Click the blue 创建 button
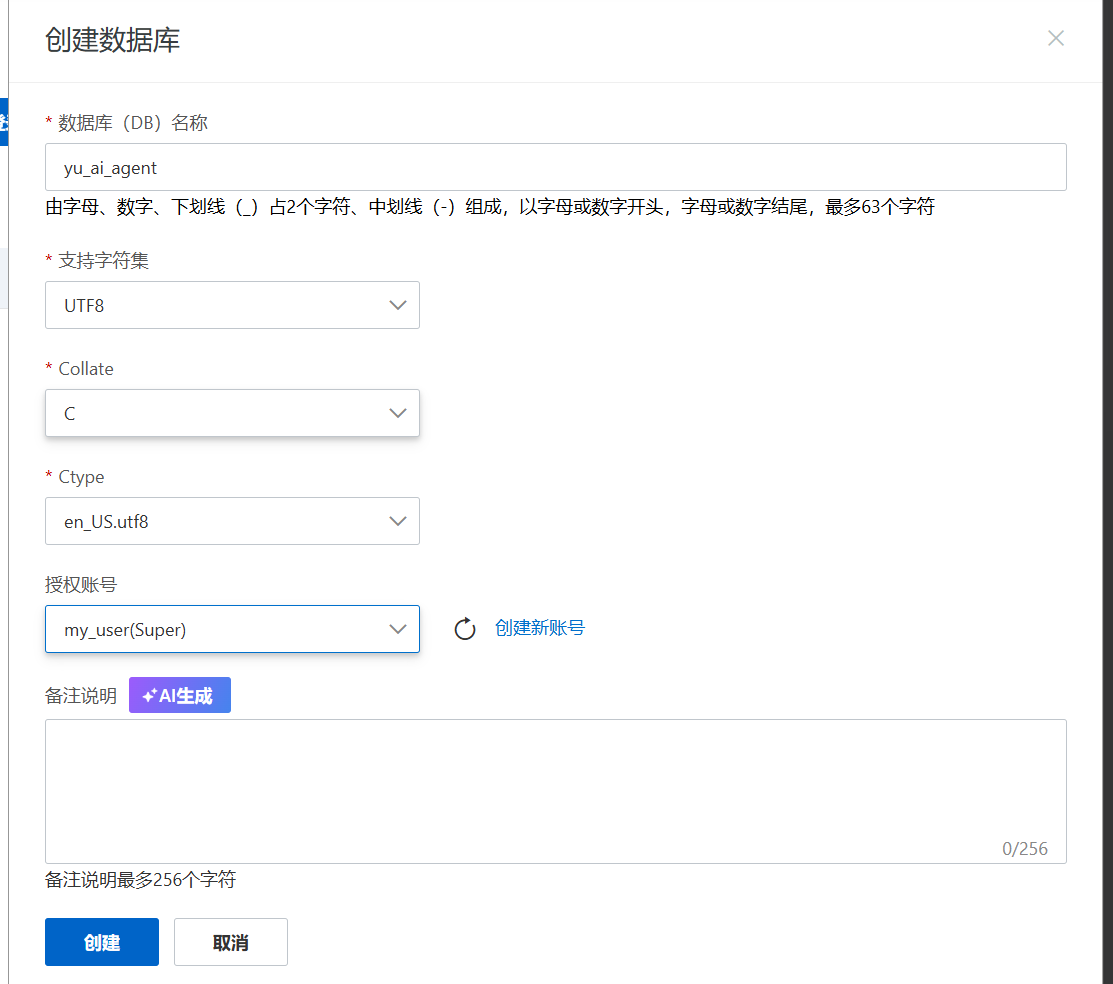The width and height of the screenshot is (1113, 984). coord(102,942)
